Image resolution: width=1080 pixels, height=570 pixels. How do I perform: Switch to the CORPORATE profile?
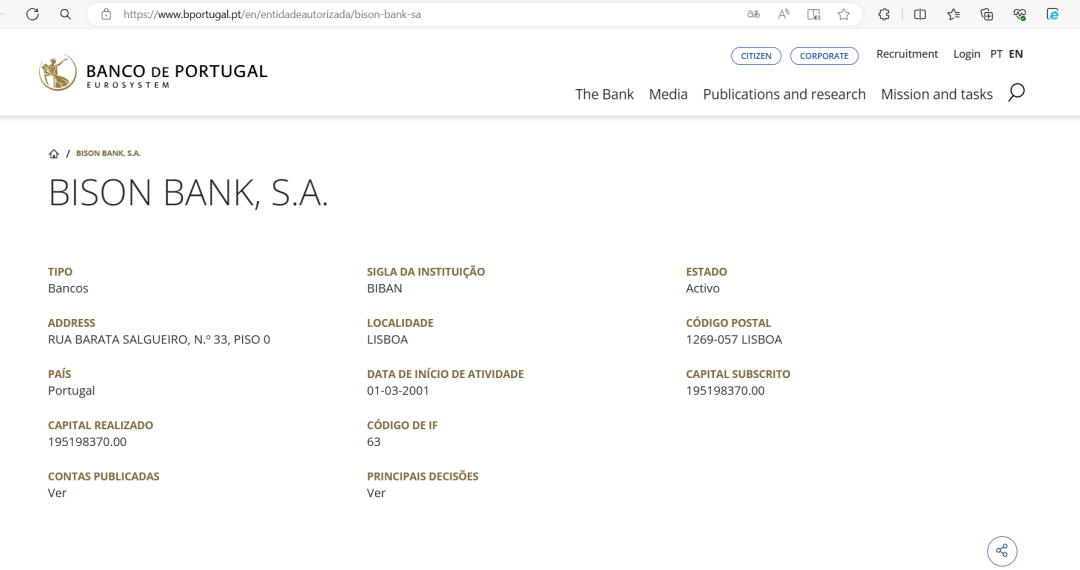click(x=824, y=56)
